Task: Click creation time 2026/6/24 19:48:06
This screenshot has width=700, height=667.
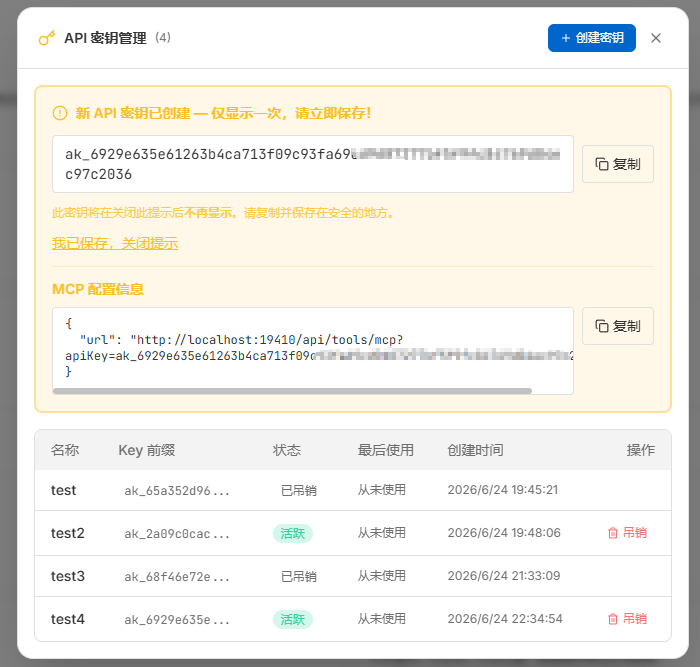Action: point(504,533)
